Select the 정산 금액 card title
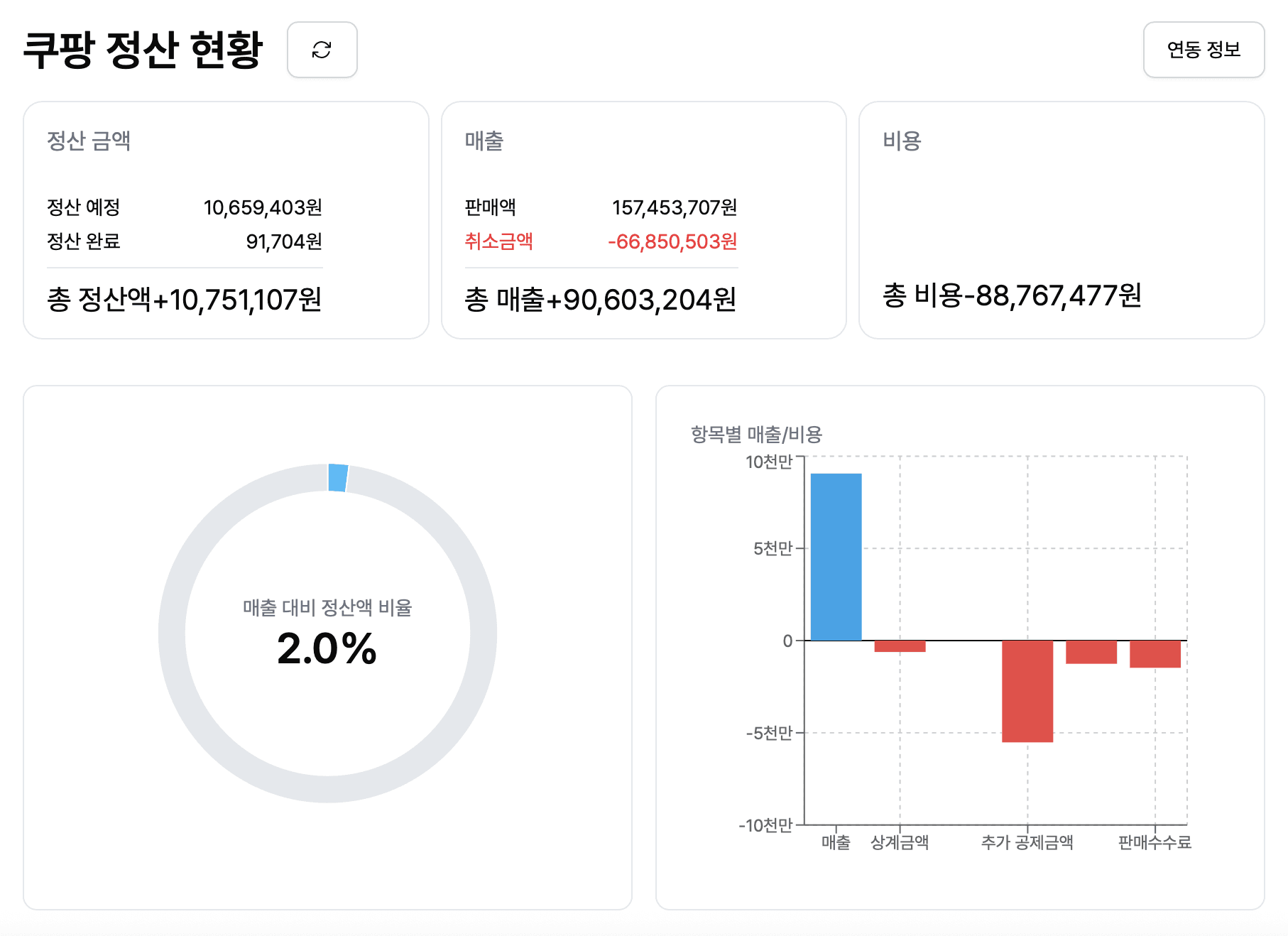 click(89, 141)
